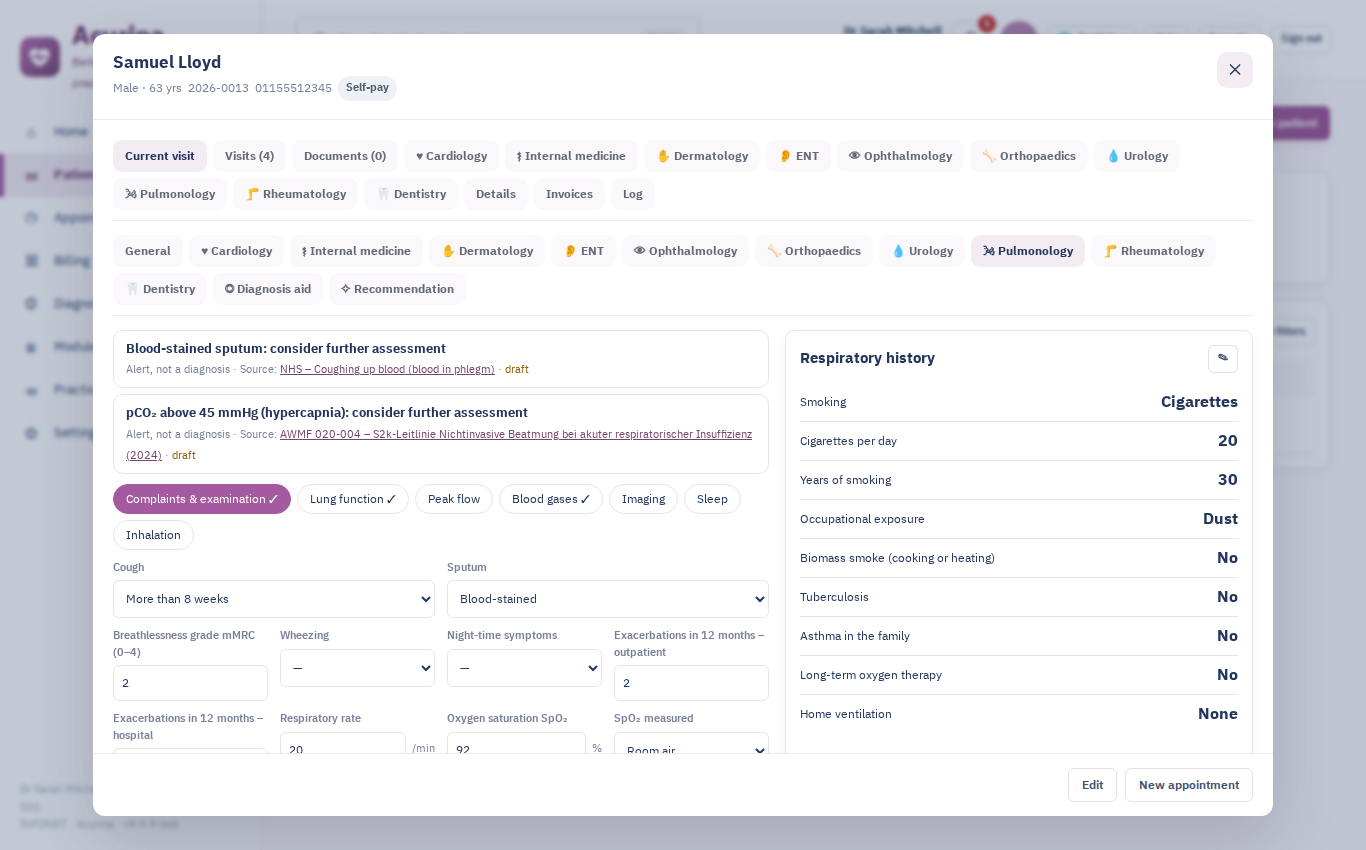
Task: Click the Edit button
Action: click(1092, 785)
